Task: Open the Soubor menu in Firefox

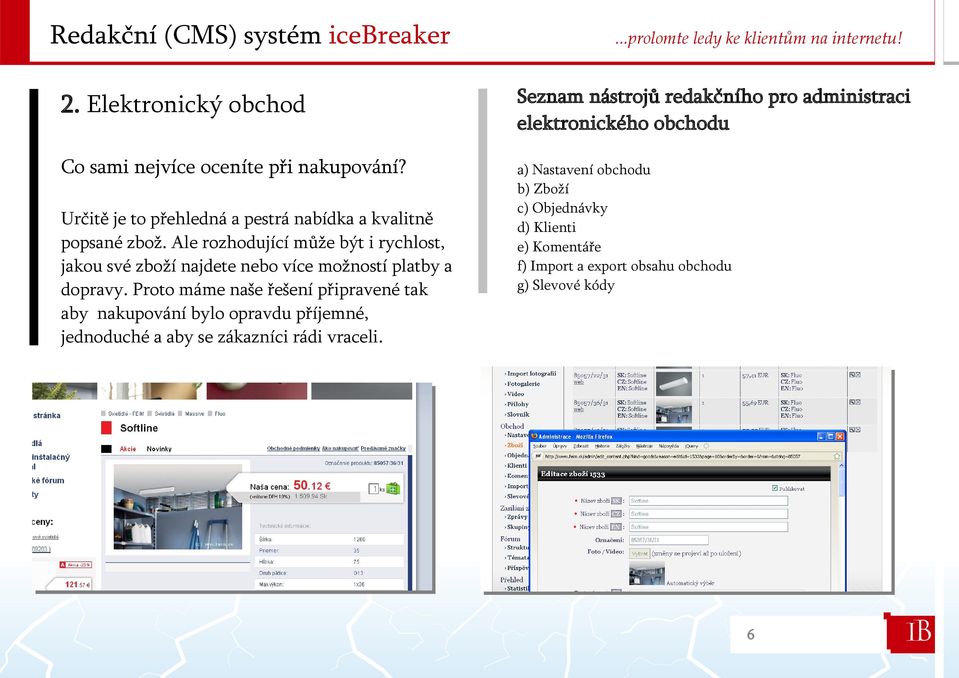Action: (540, 446)
